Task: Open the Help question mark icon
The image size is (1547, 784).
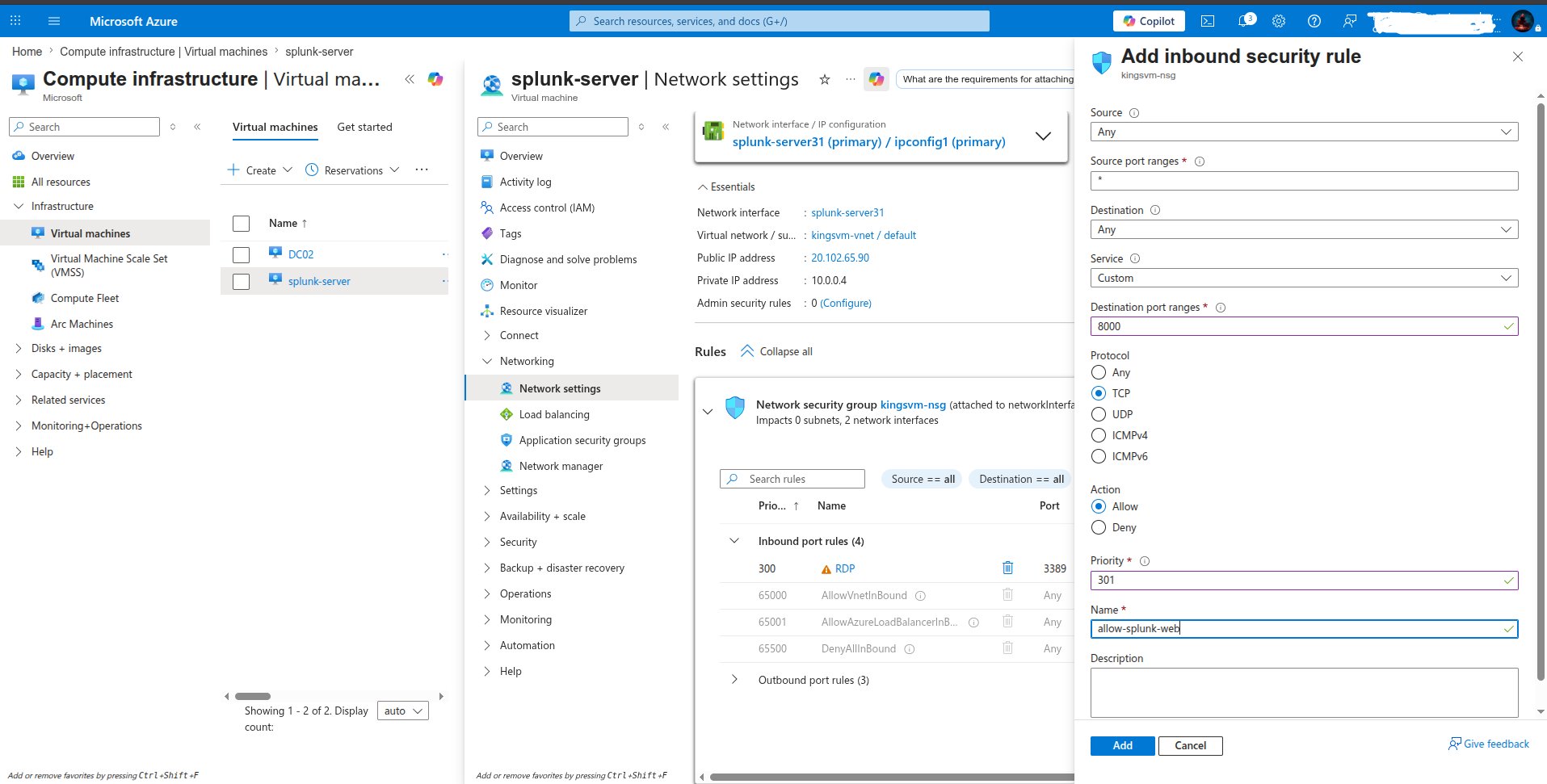Action: pos(1314,21)
